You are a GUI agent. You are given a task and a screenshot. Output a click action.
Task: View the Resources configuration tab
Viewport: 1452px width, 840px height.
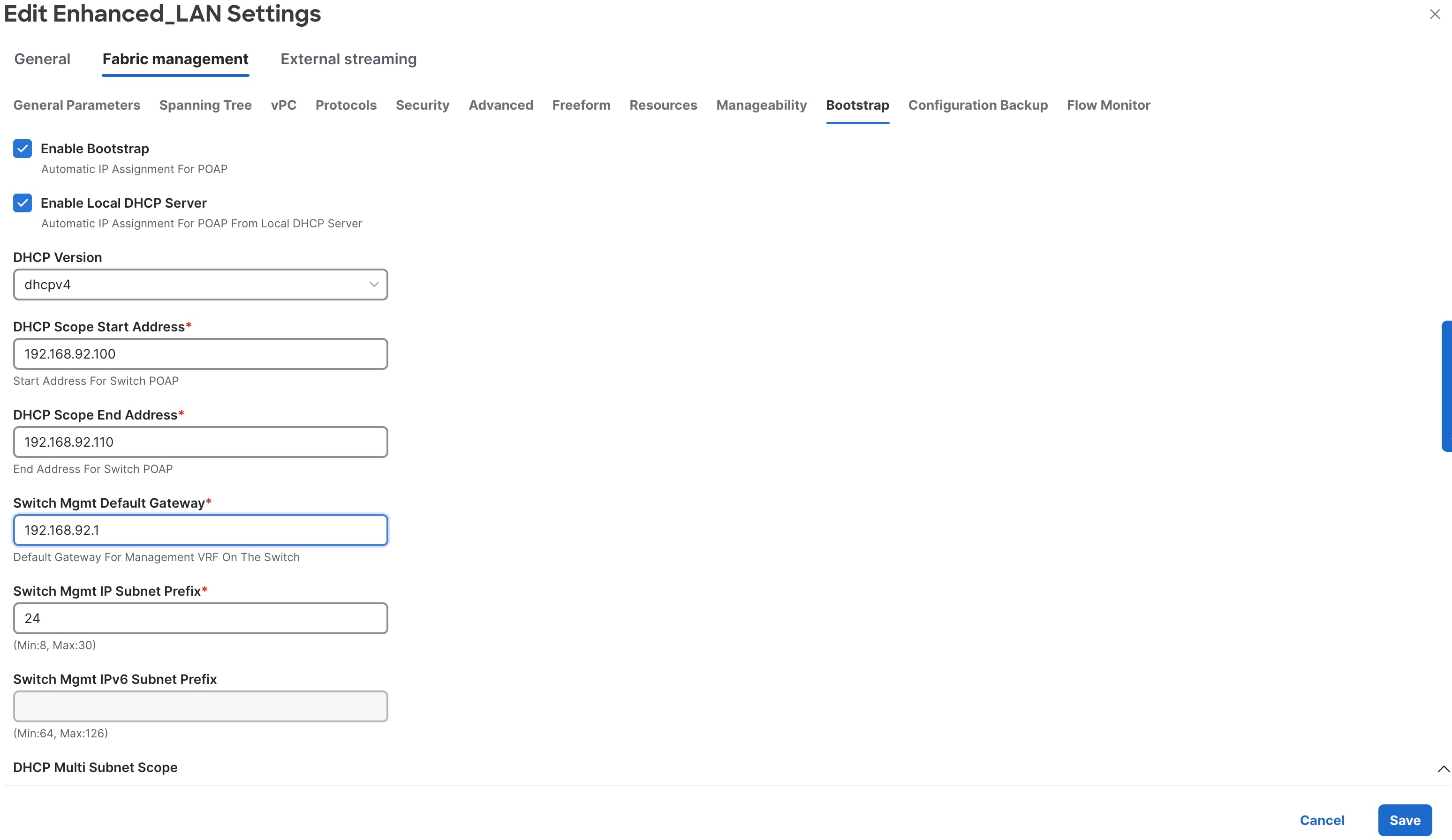click(663, 105)
